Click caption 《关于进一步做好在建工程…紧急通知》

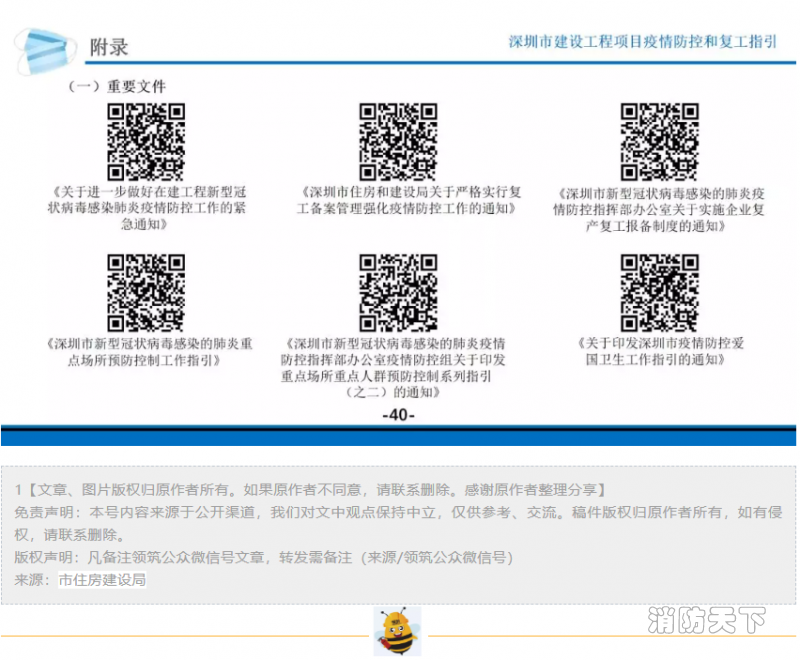coord(146,208)
